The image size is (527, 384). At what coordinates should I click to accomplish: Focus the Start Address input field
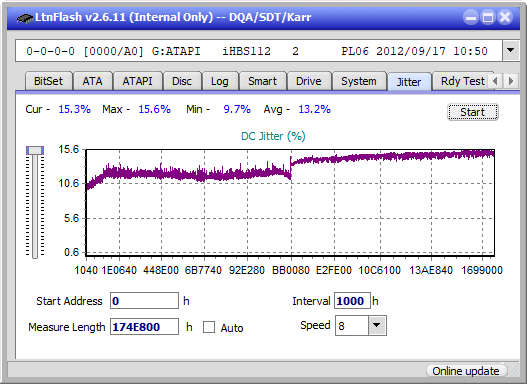pos(144,301)
